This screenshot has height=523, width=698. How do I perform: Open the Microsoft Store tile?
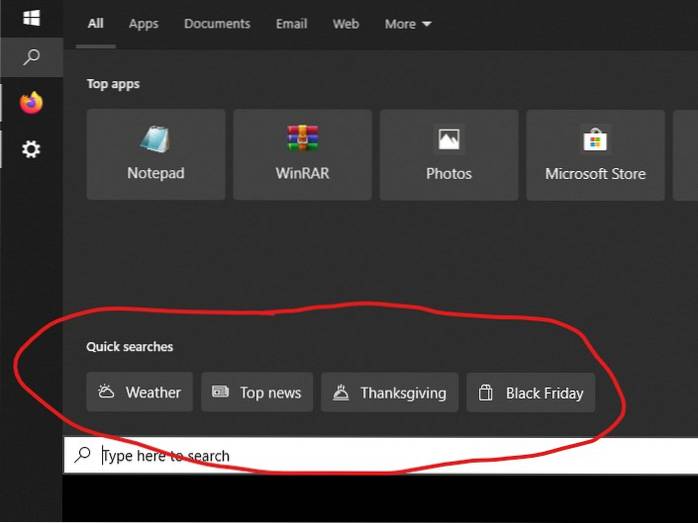(595, 154)
